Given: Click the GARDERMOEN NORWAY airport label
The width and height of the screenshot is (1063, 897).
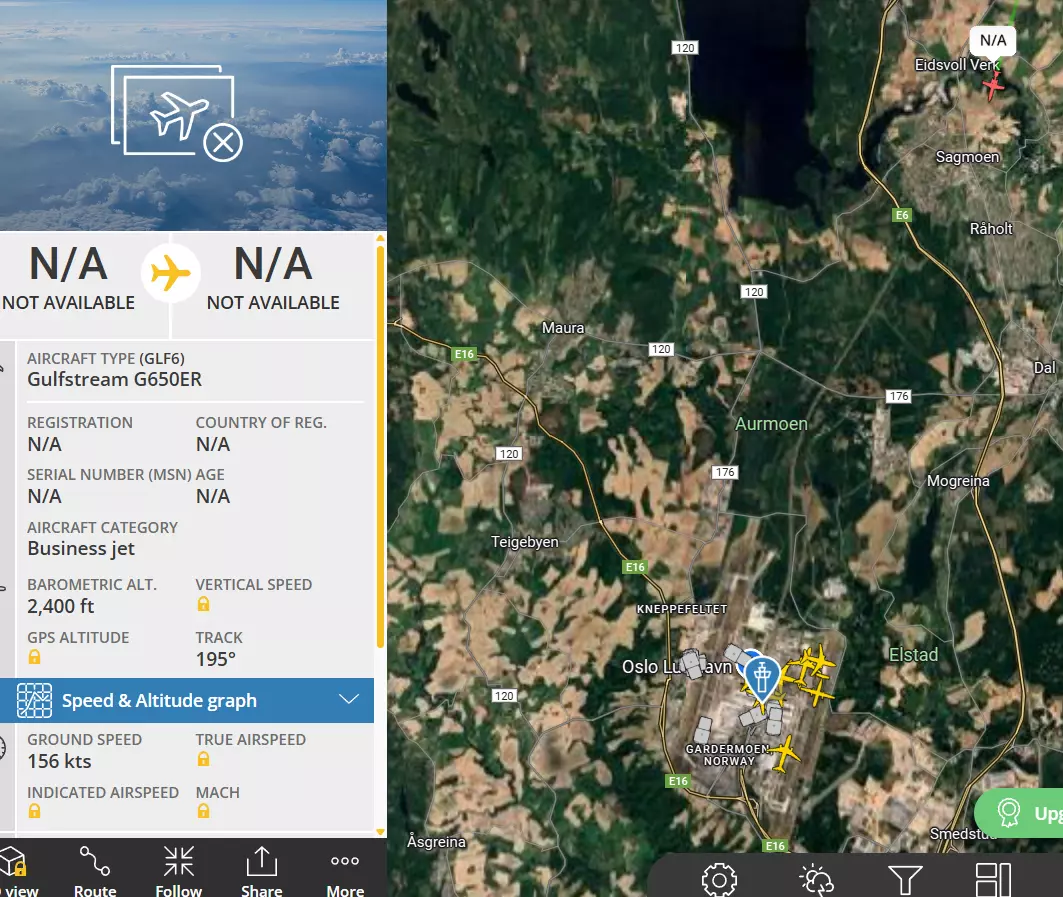Looking at the screenshot, I should point(727,755).
